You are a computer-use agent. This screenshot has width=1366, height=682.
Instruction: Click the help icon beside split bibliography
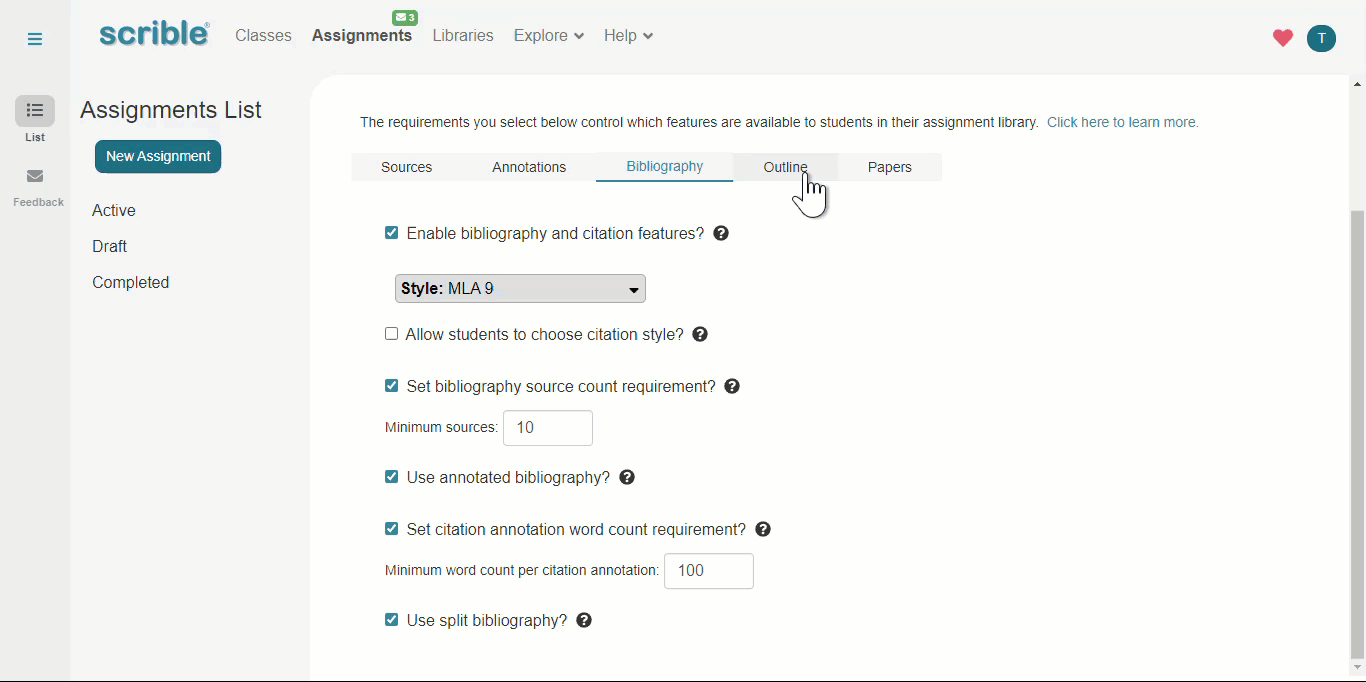point(584,620)
